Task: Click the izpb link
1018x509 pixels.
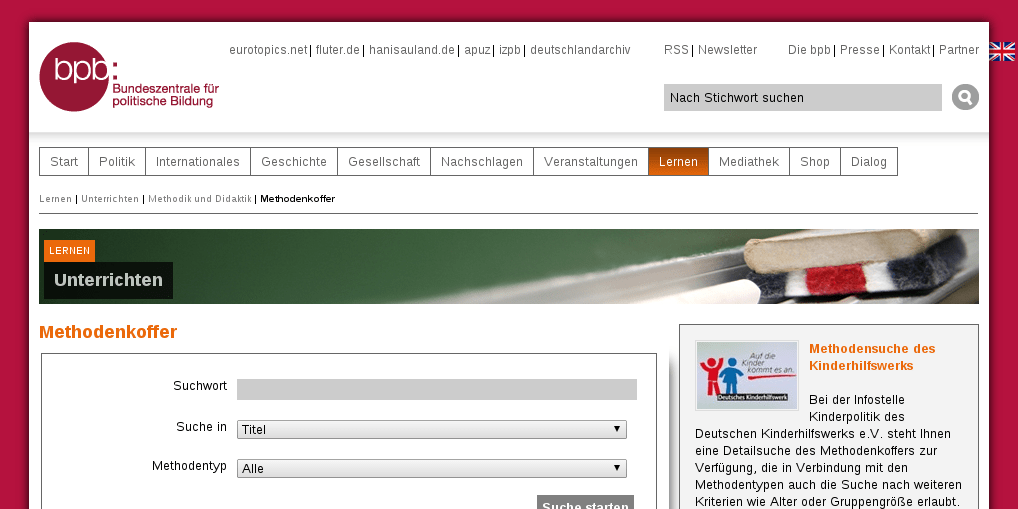Action: point(510,50)
